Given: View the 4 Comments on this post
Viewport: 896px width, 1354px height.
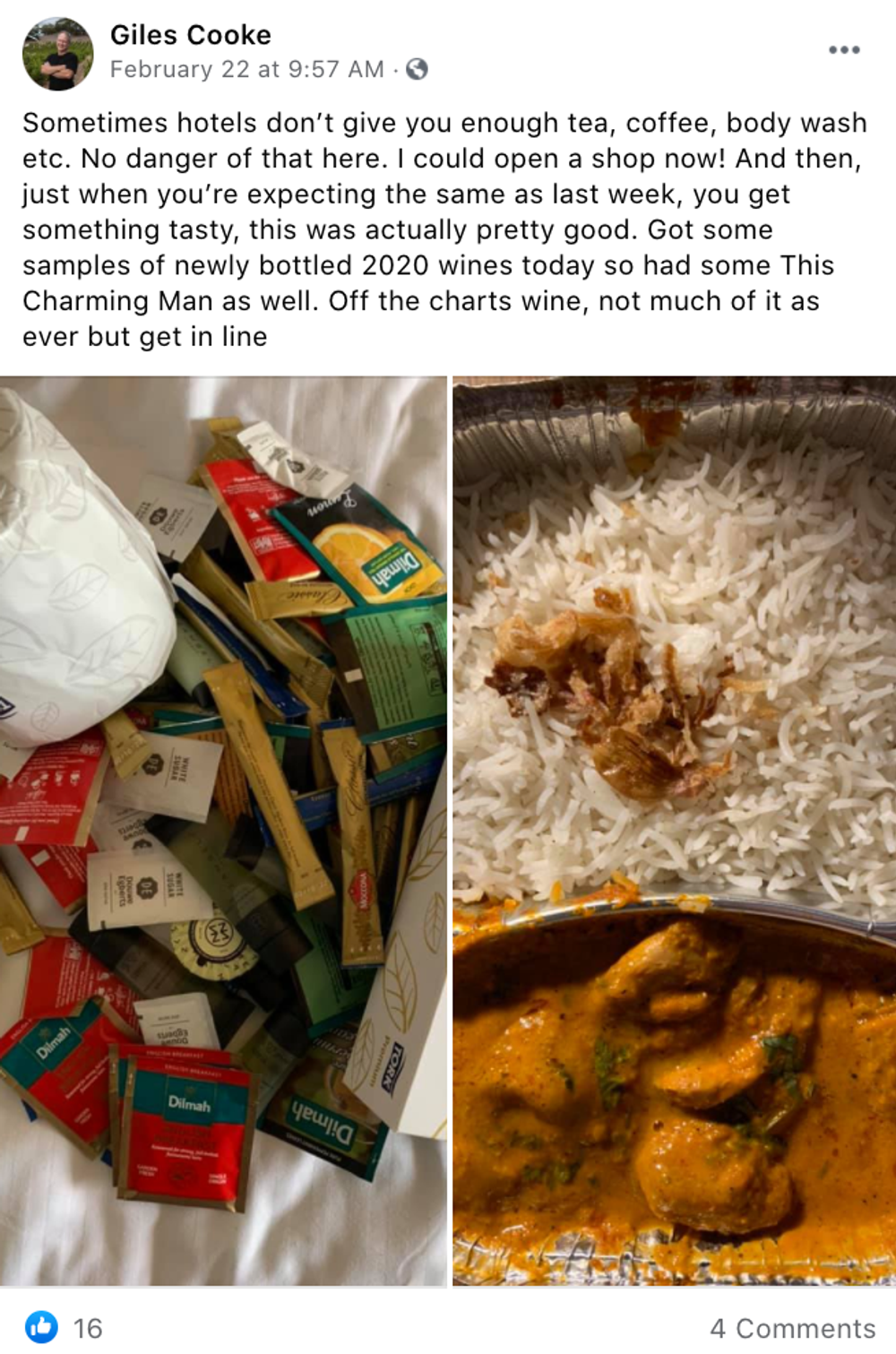Looking at the screenshot, I should click(x=793, y=1328).
